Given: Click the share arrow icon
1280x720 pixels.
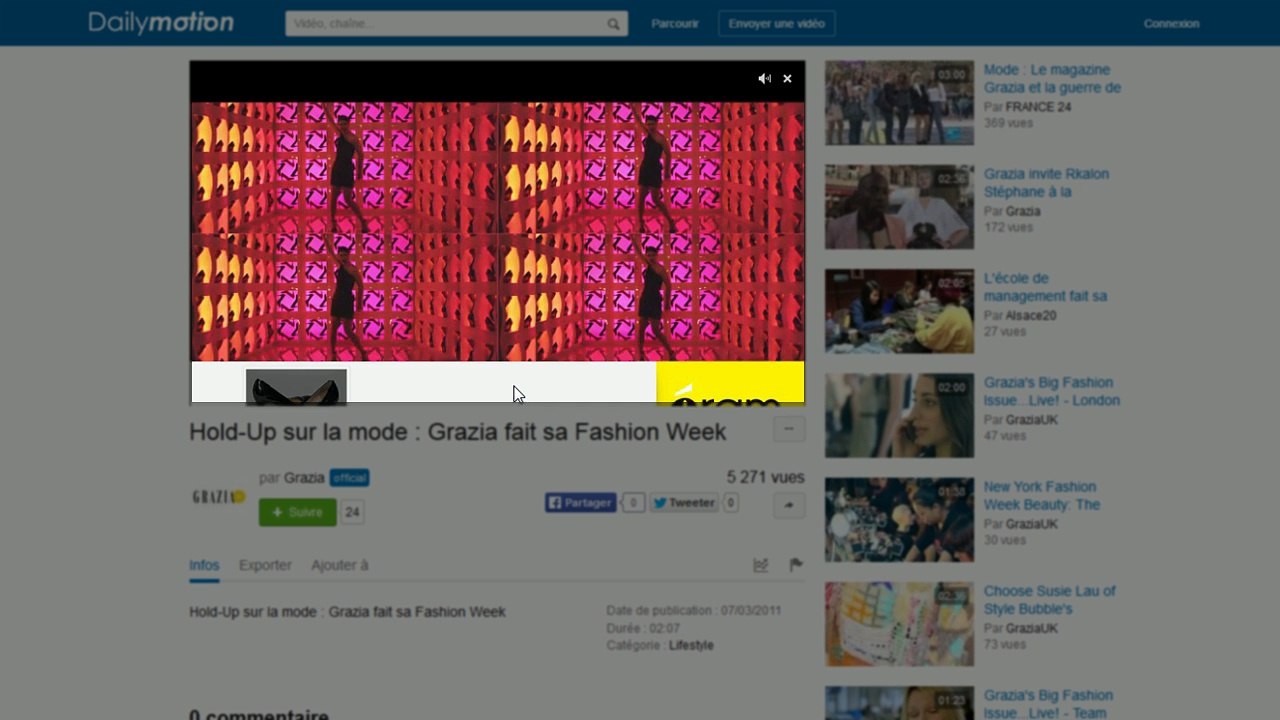Looking at the screenshot, I should point(789,506).
